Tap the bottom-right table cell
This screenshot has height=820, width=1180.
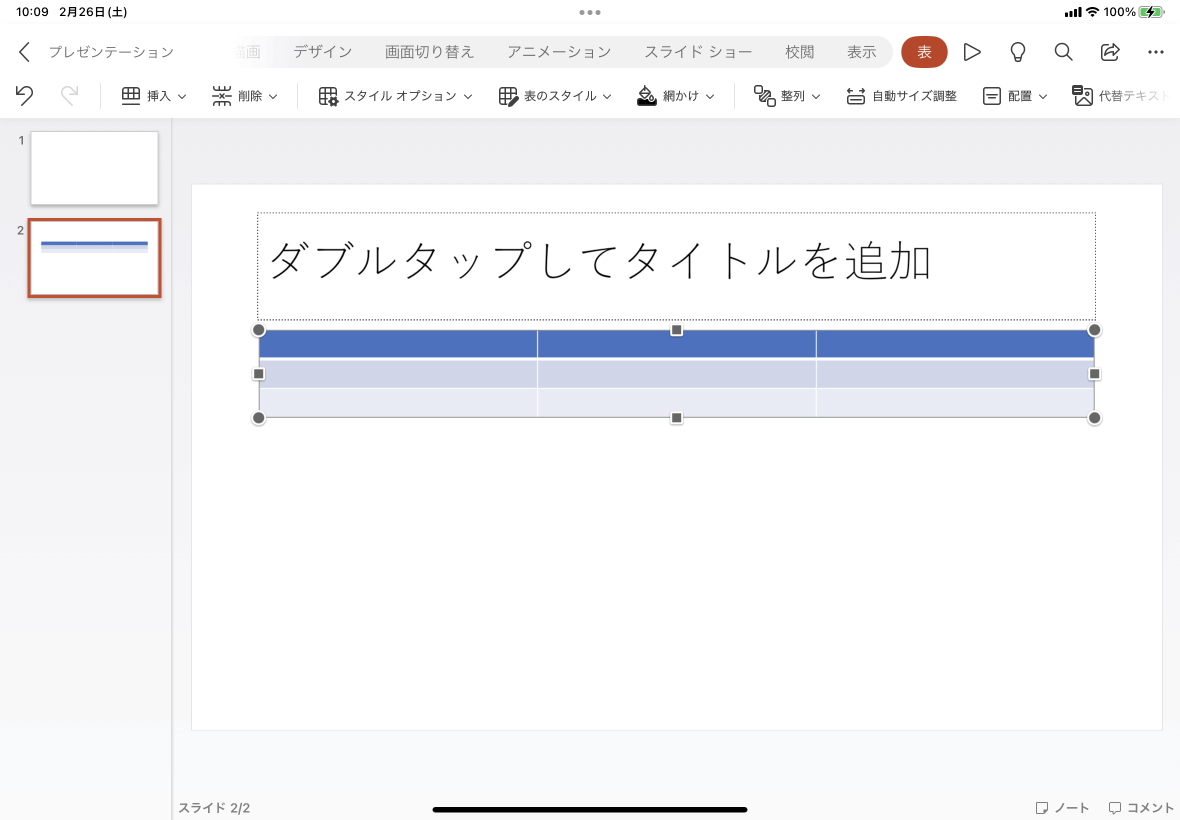tap(955, 403)
